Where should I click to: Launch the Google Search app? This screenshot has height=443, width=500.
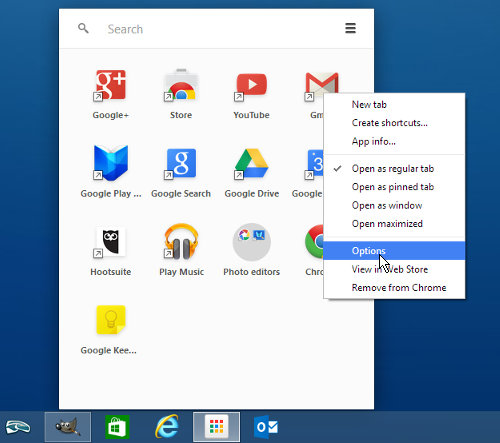(181, 163)
